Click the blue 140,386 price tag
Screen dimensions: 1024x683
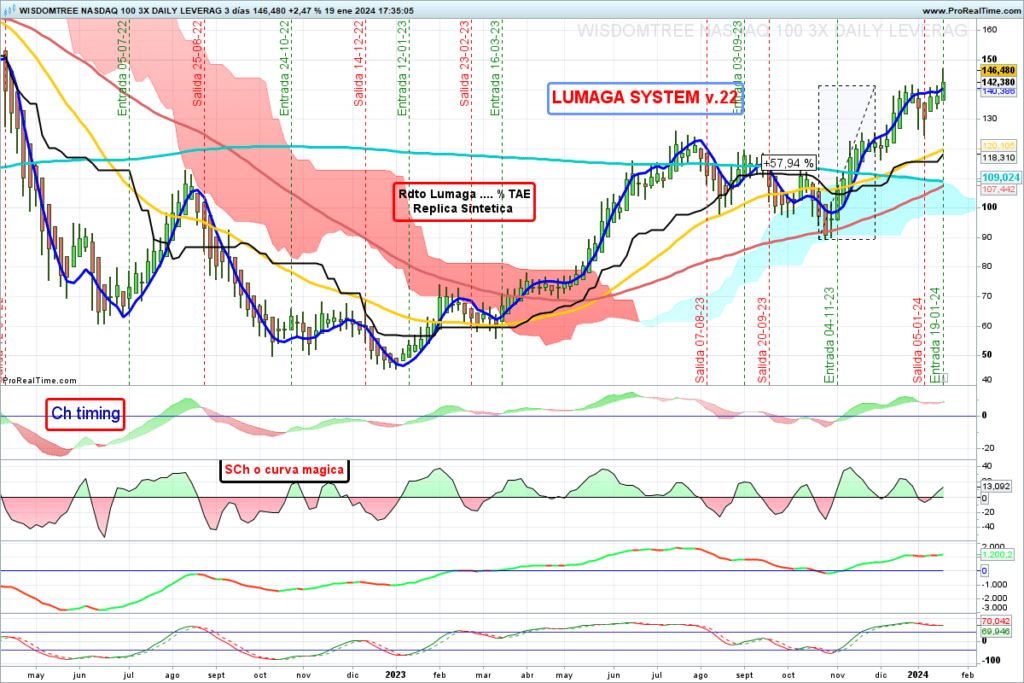[x=998, y=91]
